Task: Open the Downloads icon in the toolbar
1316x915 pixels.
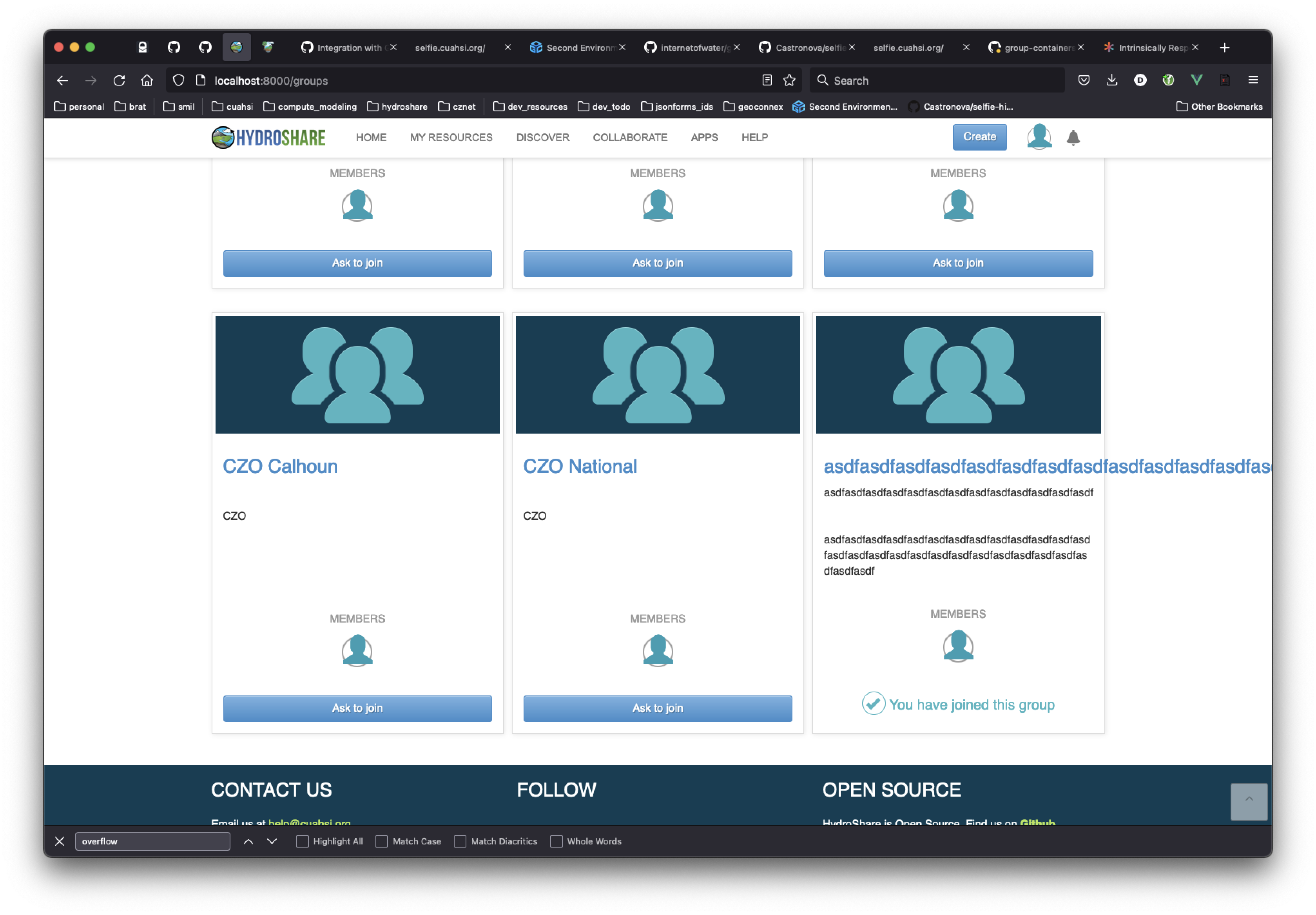Action: click(x=1111, y=80)
